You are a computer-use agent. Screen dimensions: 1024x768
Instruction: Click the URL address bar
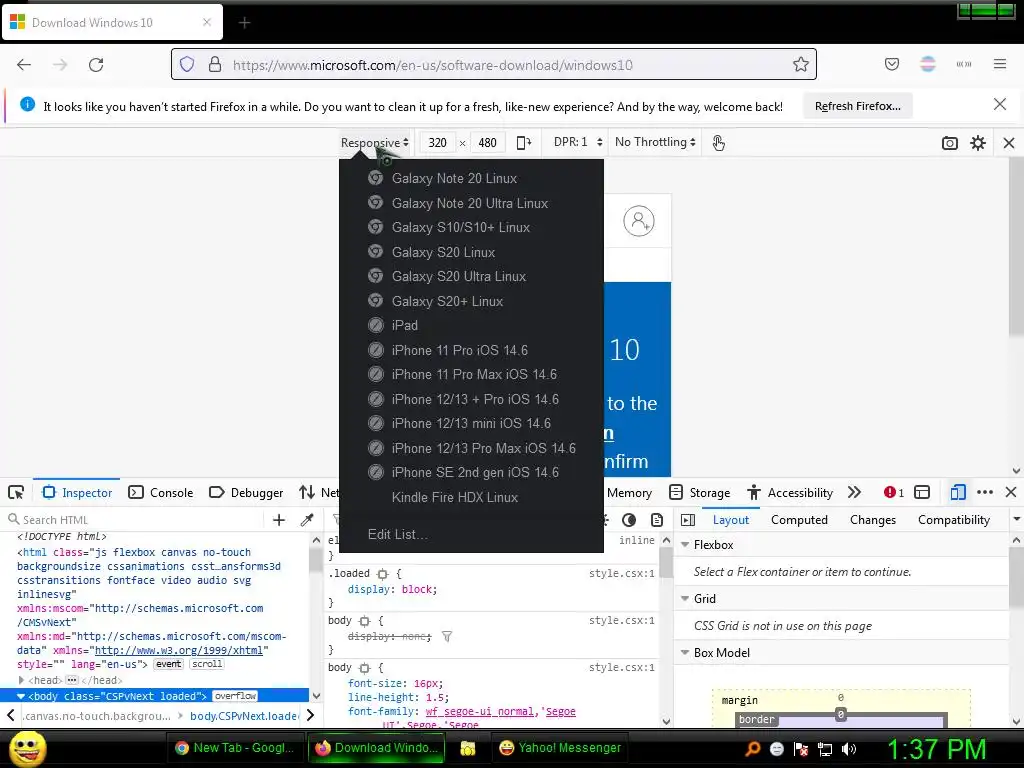point(494,64)
